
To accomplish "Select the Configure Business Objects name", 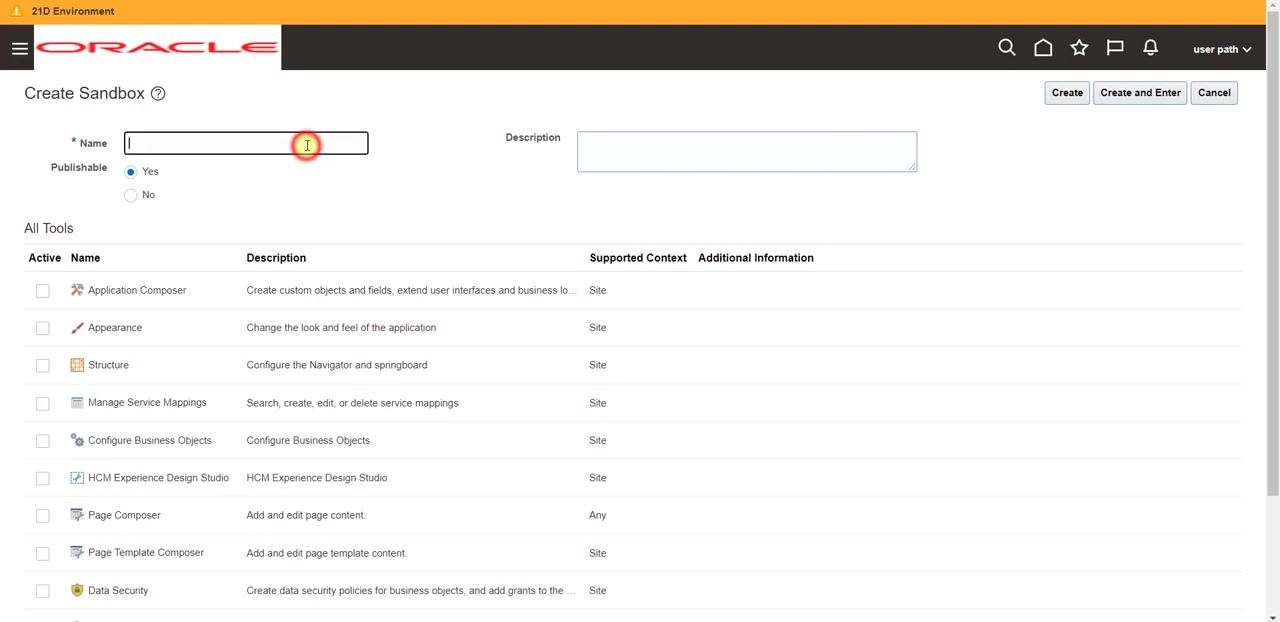I will point(150,440).
